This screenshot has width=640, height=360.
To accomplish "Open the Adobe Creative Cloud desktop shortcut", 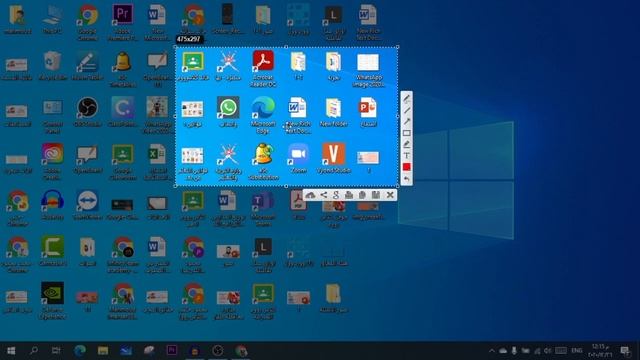I will click(x=52, y=161).
